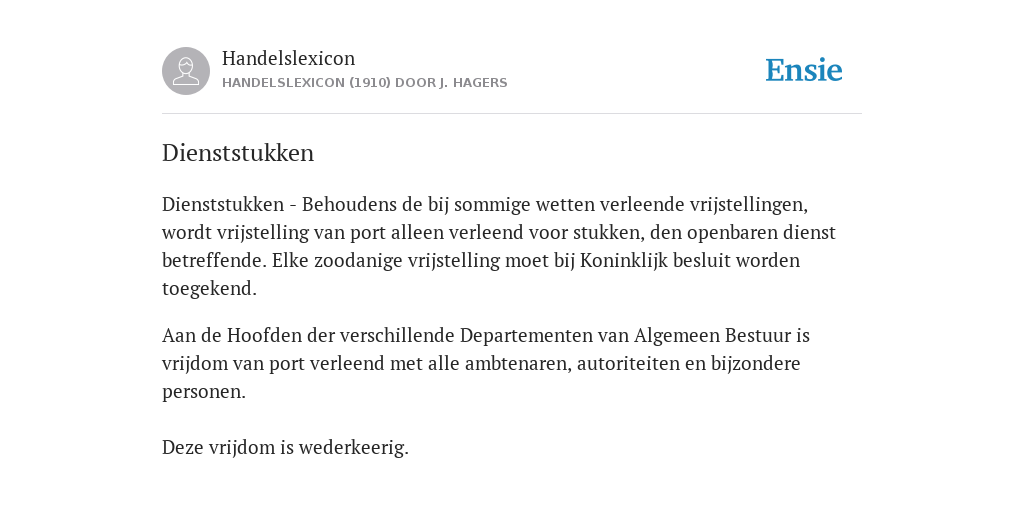1024x512 pixels.
Task: Open the Handelslexicon author name
Action: pyautogui.click(x=289, y=58)
